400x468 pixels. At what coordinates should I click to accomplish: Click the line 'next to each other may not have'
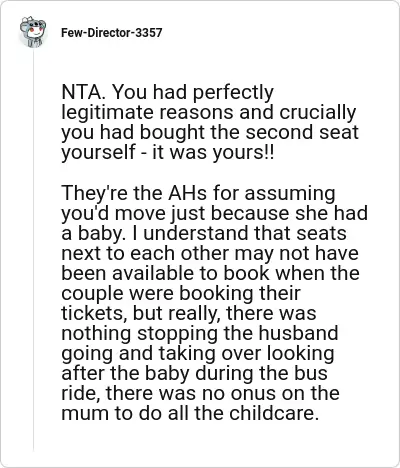coord(210,253)
